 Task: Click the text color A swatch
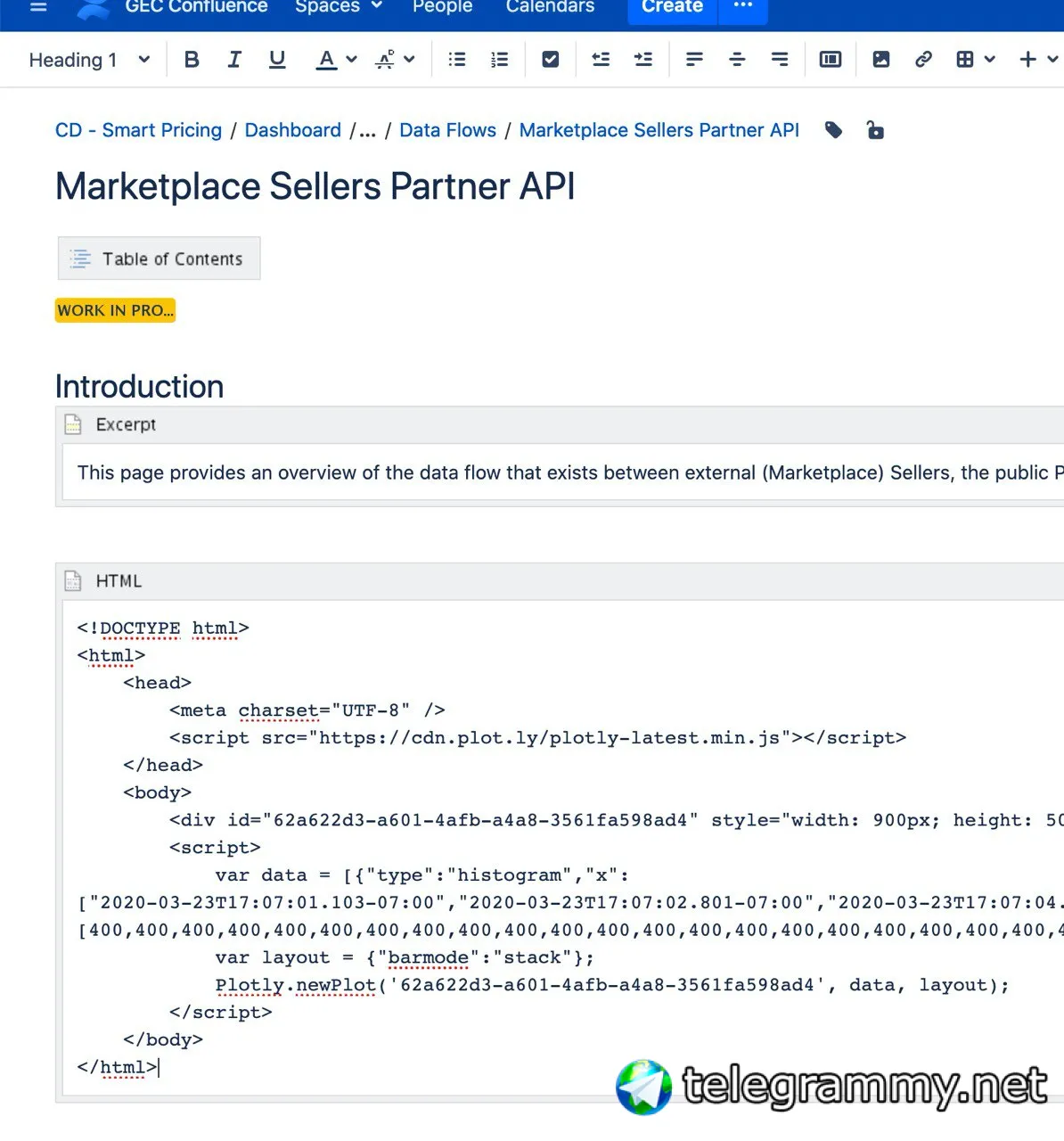point(327,60)
